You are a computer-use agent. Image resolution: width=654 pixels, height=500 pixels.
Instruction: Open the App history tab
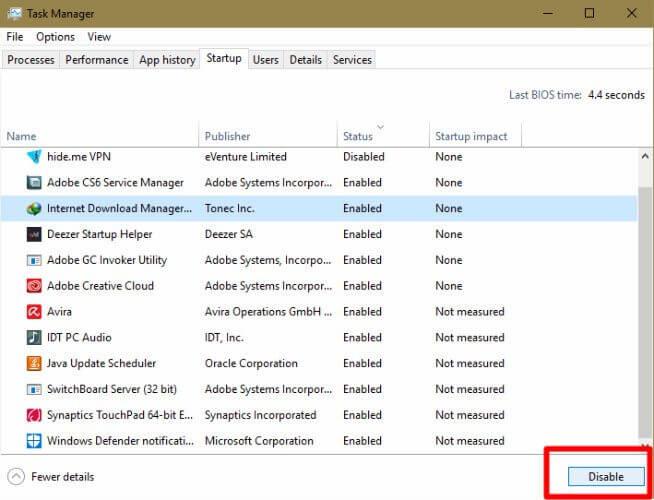167,60
